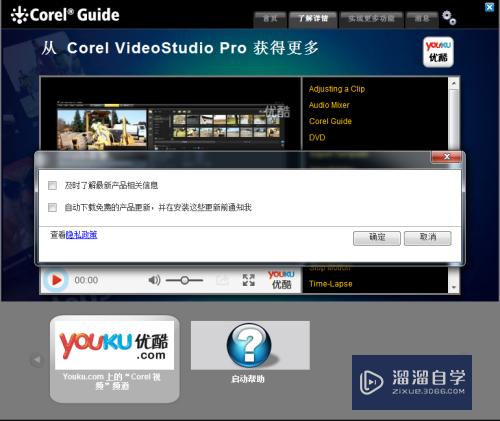Open the gear settings icon in header
Image resolution: width=500 pixels, height=421 pixels.
(449, 18)
